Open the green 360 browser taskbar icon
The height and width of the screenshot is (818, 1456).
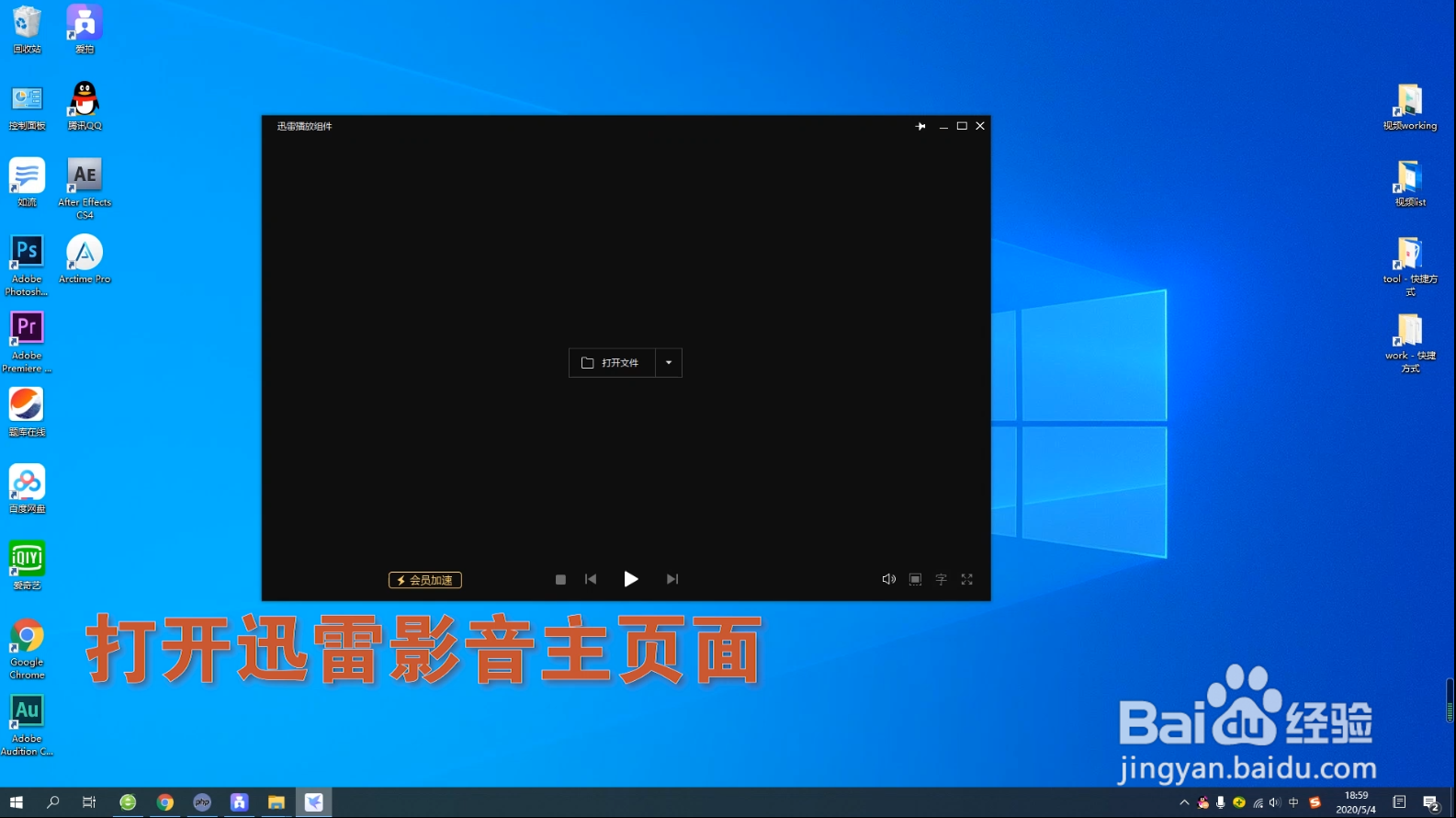128,802
